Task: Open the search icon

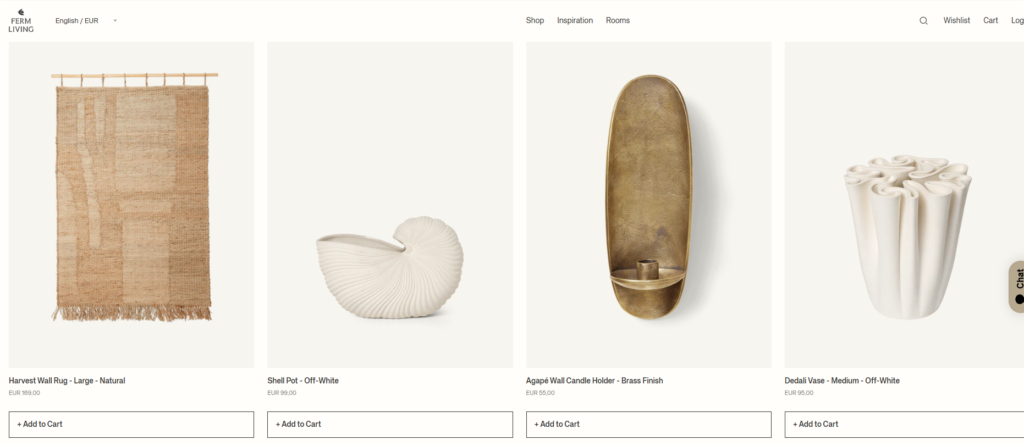Action: click(923, 21)
